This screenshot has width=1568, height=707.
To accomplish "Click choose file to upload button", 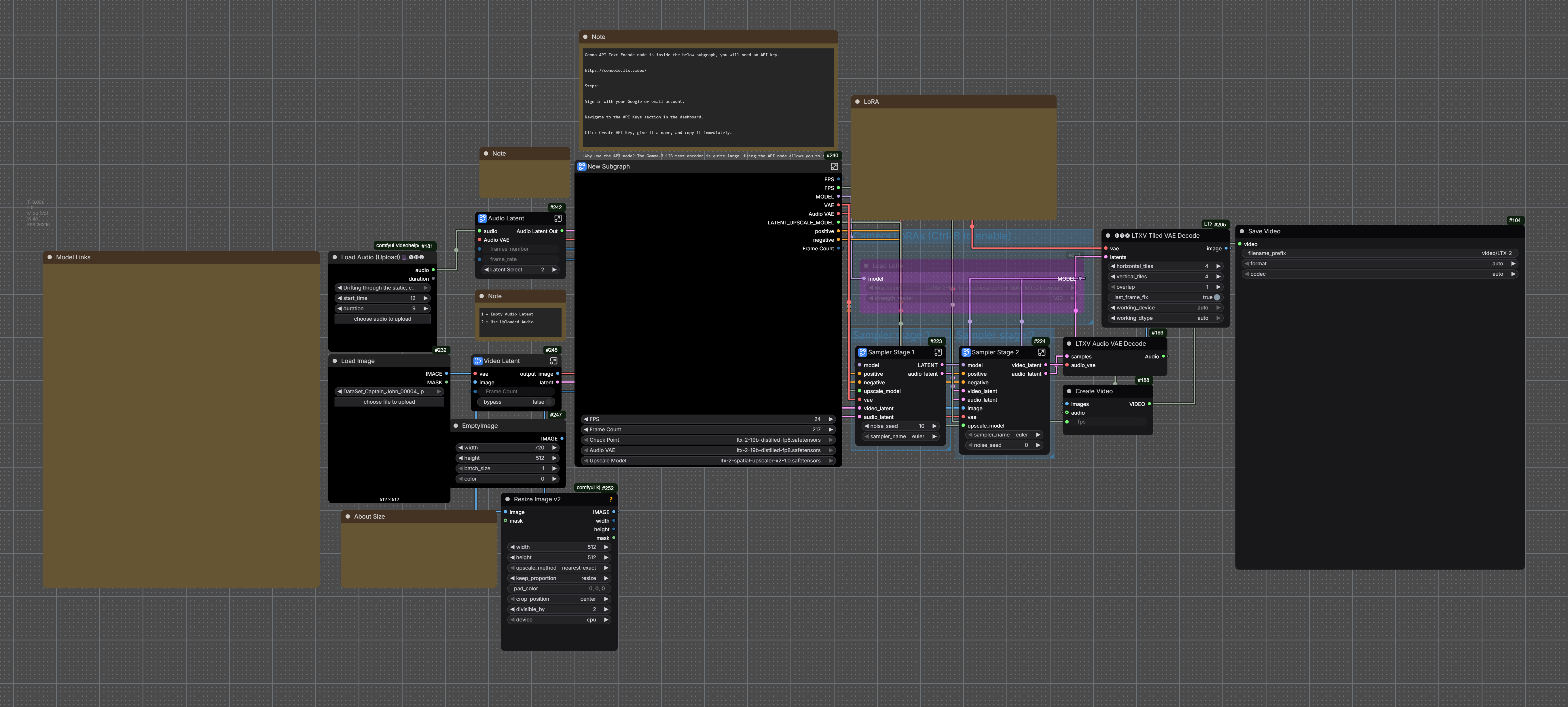I will coord(390,402).
